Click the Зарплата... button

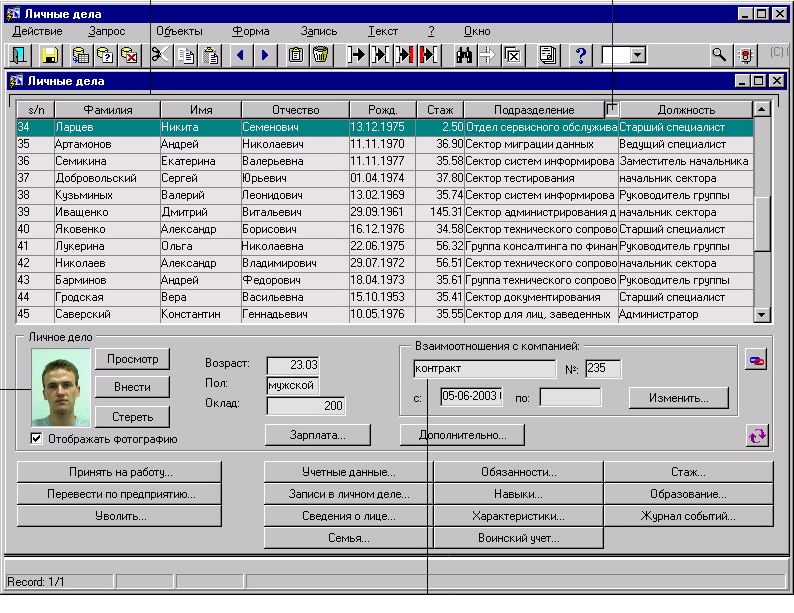317,435
